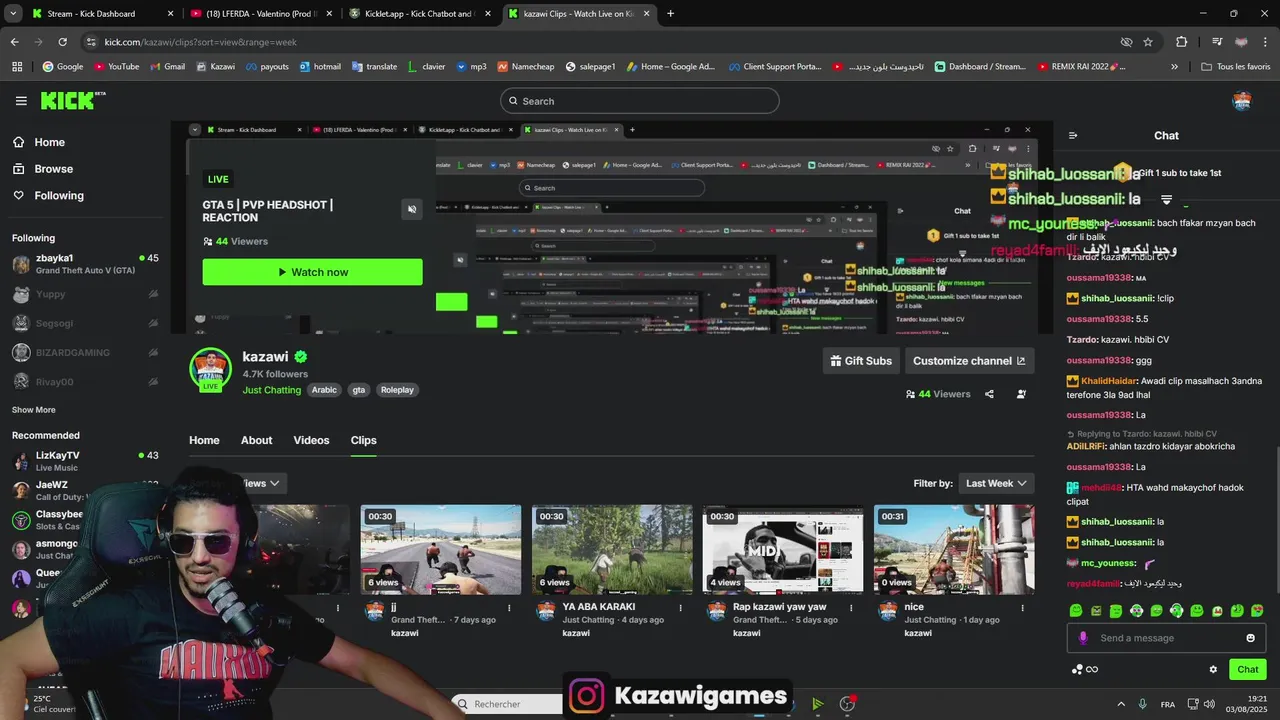This screenshot has height=720, width=1280.
Task: Collapse the chat panel with arrow icon
Action: [1073, 135]
